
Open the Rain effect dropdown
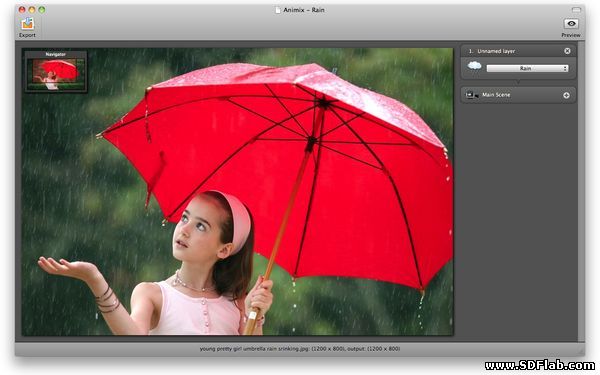pos(527,68)
